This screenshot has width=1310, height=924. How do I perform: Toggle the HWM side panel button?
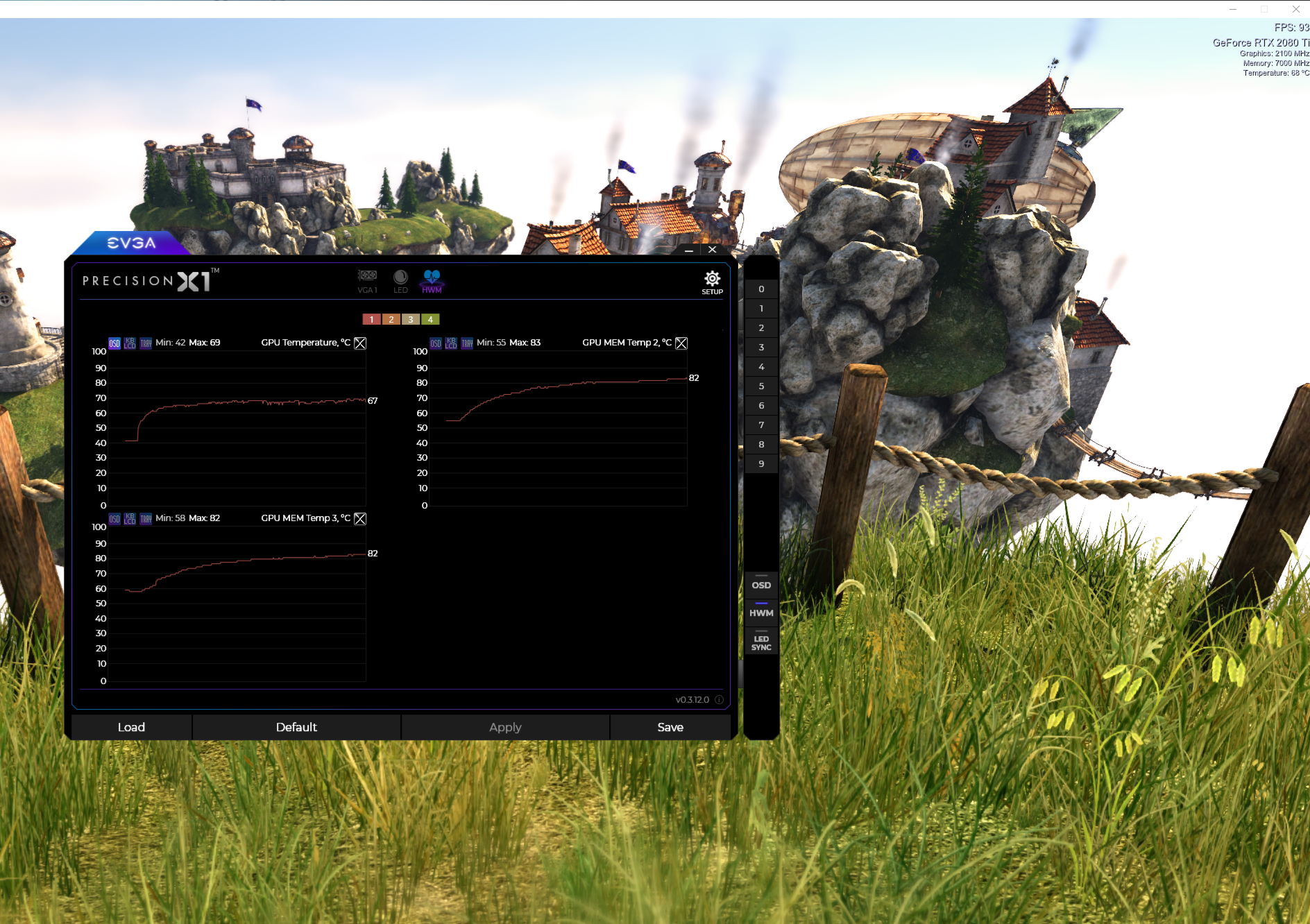point(761,612)
